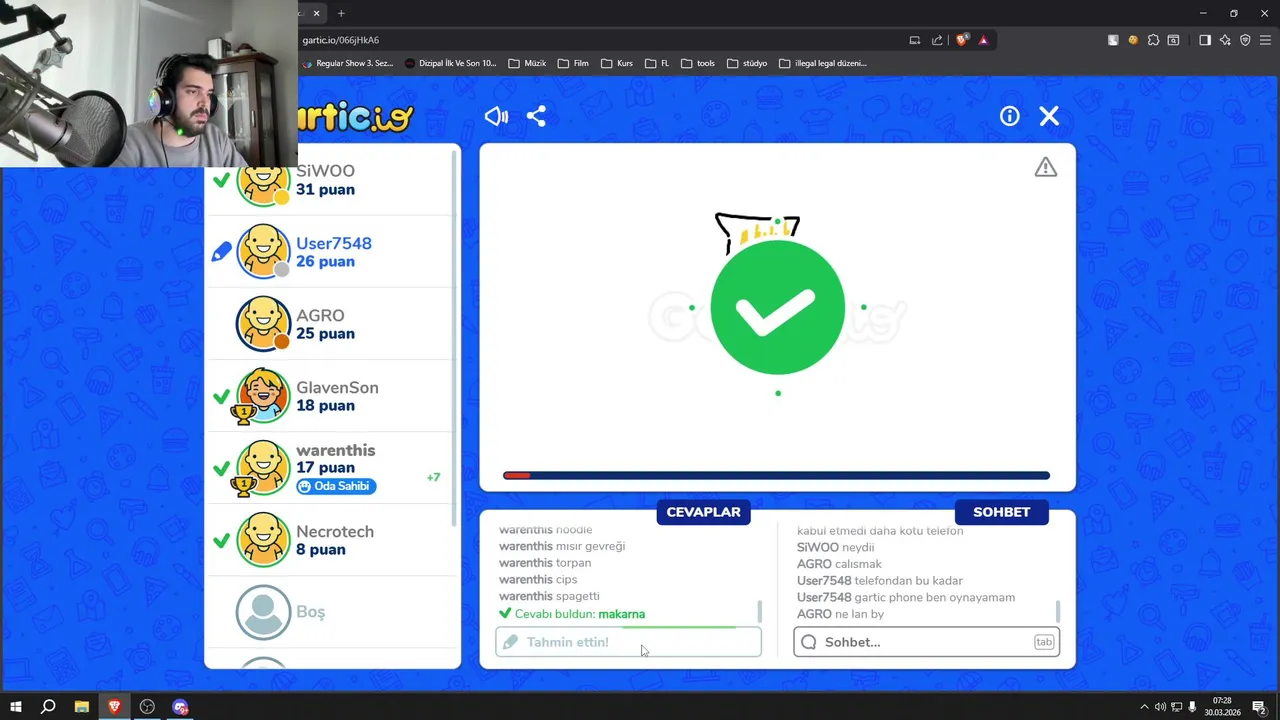This screenshot has height=720, width=1280.
Task: Open the Windows notification center
Action: pos(1260,707)
